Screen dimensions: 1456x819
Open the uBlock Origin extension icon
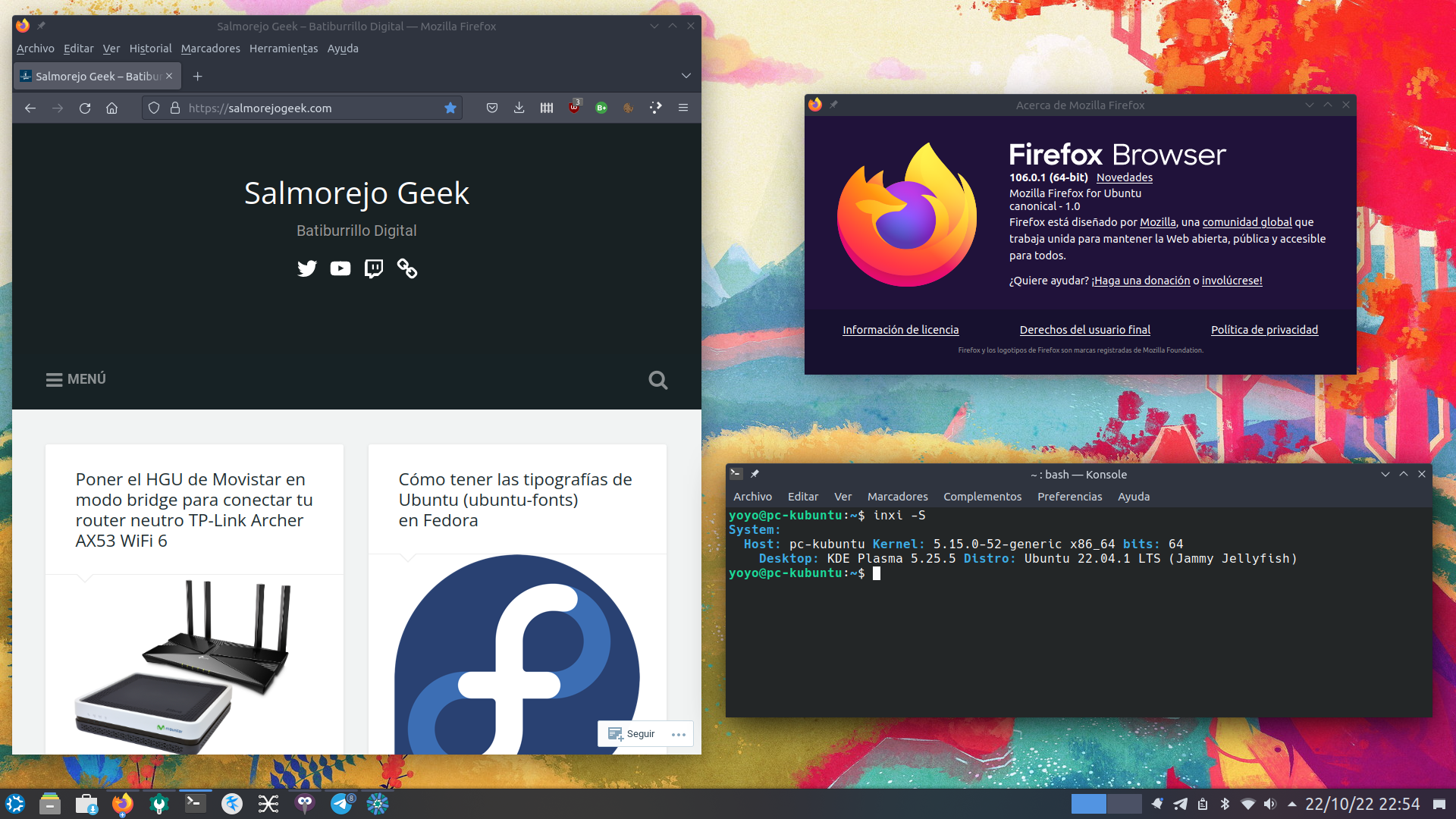[x=574, y=108]
